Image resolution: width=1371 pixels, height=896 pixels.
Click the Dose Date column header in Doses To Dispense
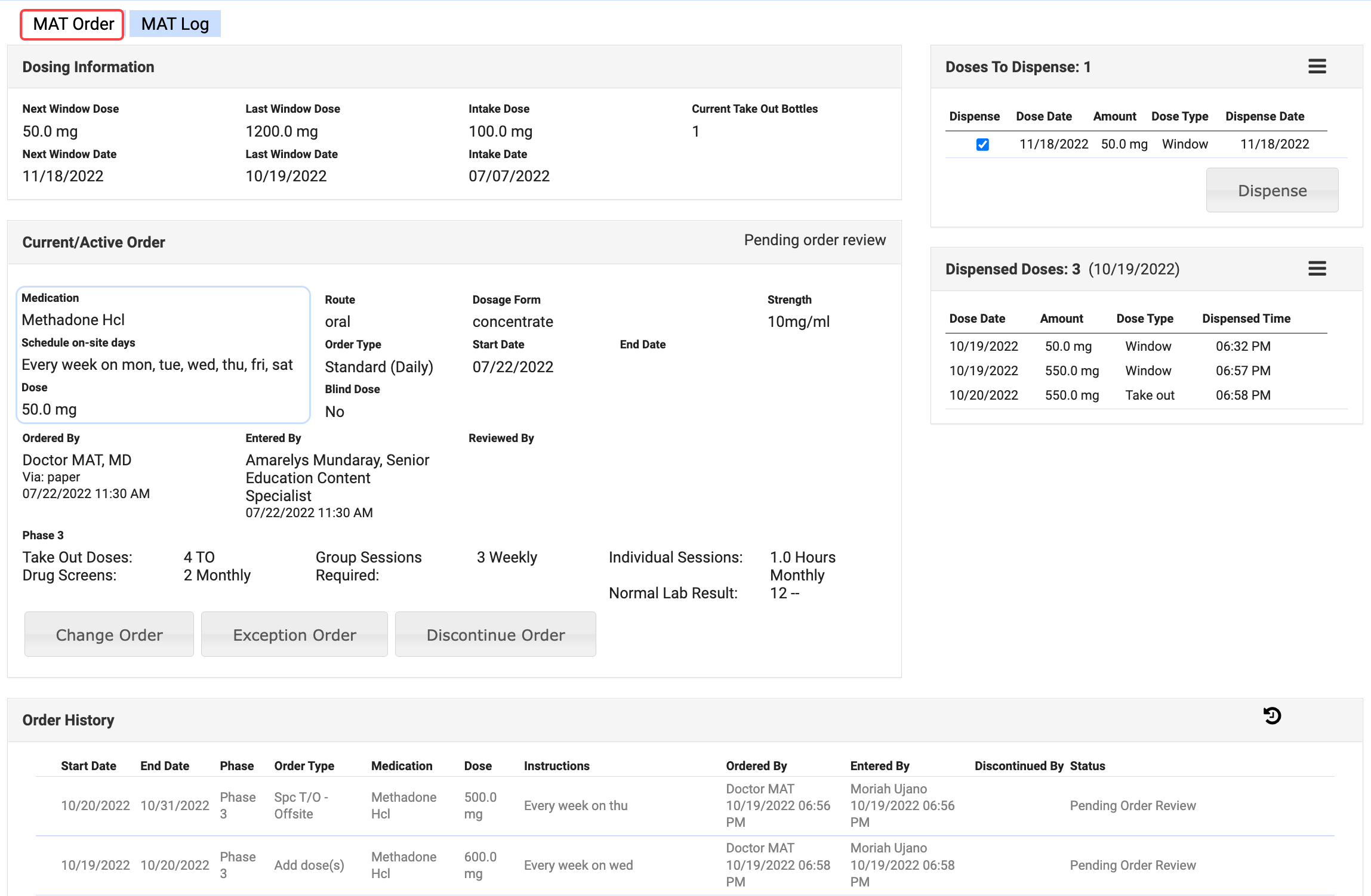coord(1043,116)
